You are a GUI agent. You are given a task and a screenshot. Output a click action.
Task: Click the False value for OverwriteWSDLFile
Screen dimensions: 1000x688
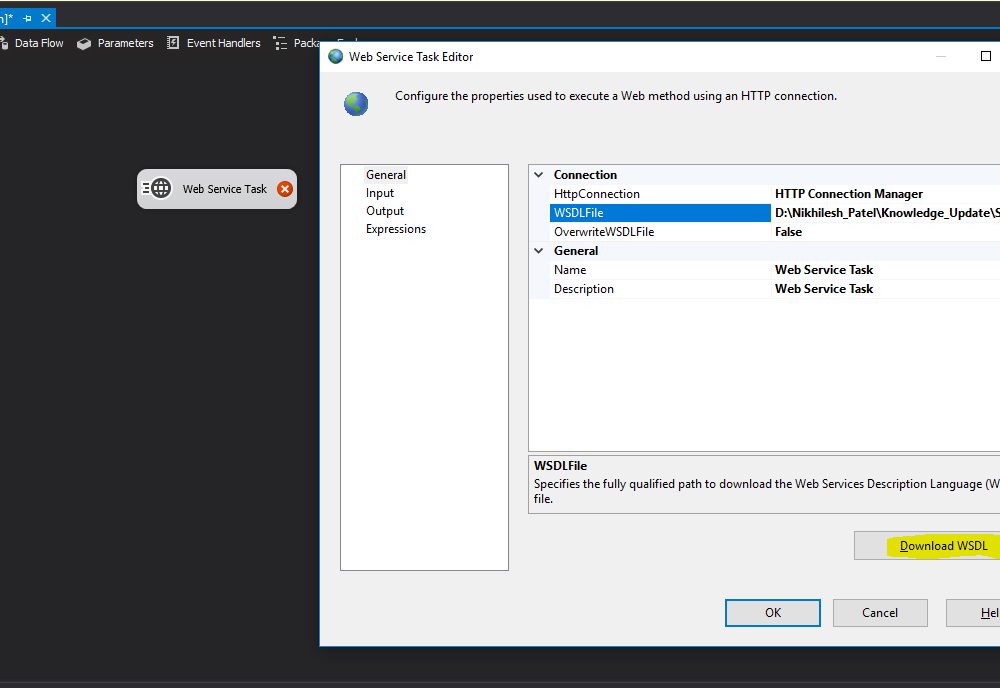[788, 232]
